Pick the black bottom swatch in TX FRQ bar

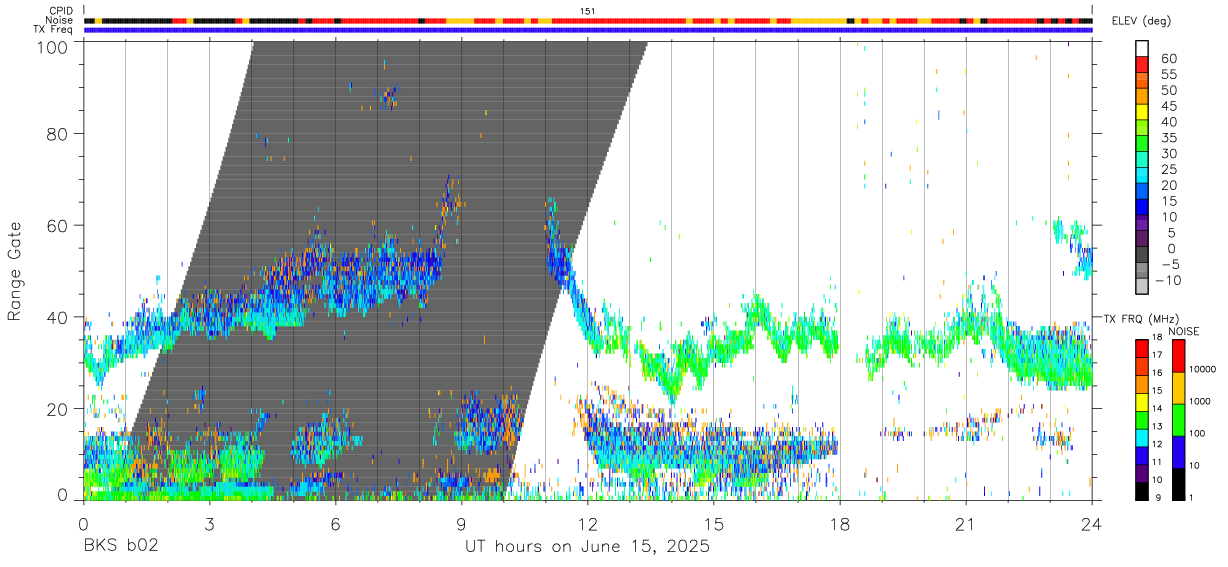click(x=1142, y=490)
